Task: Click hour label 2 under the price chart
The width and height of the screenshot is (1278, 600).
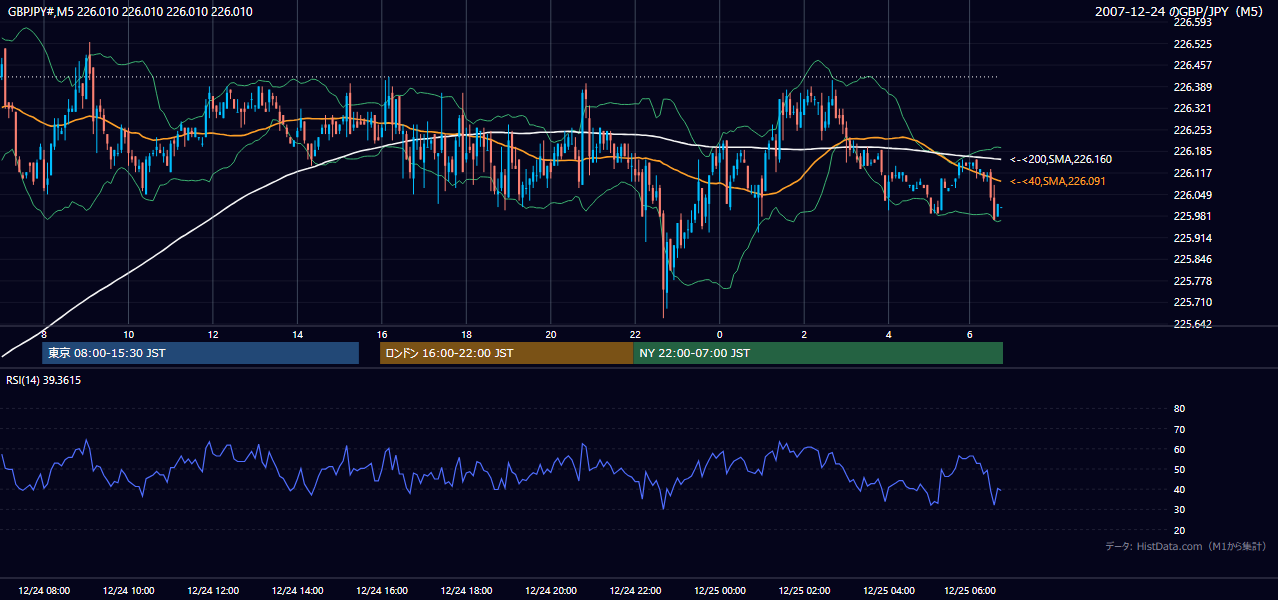Action: tap(804, 334)
